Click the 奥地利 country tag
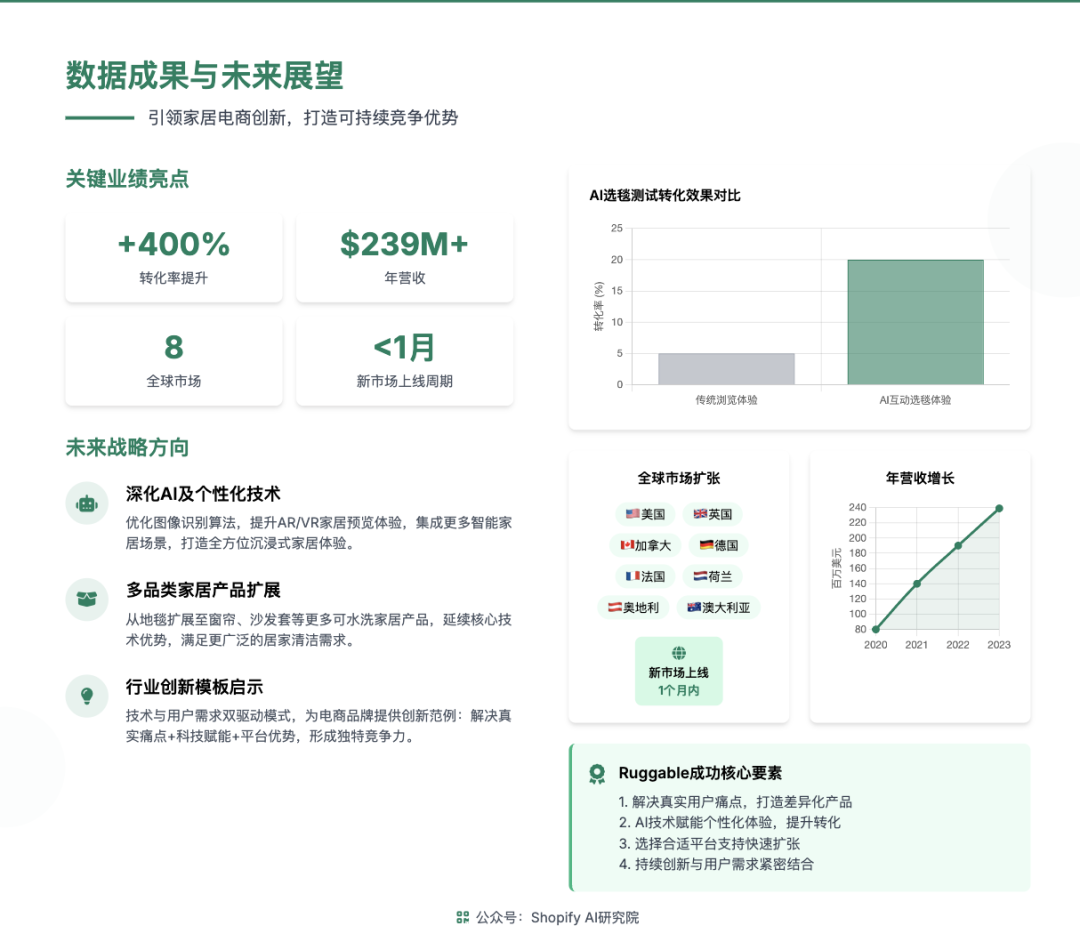The width and height of the screenshot is (1080, 950). [x=634, y=607]
